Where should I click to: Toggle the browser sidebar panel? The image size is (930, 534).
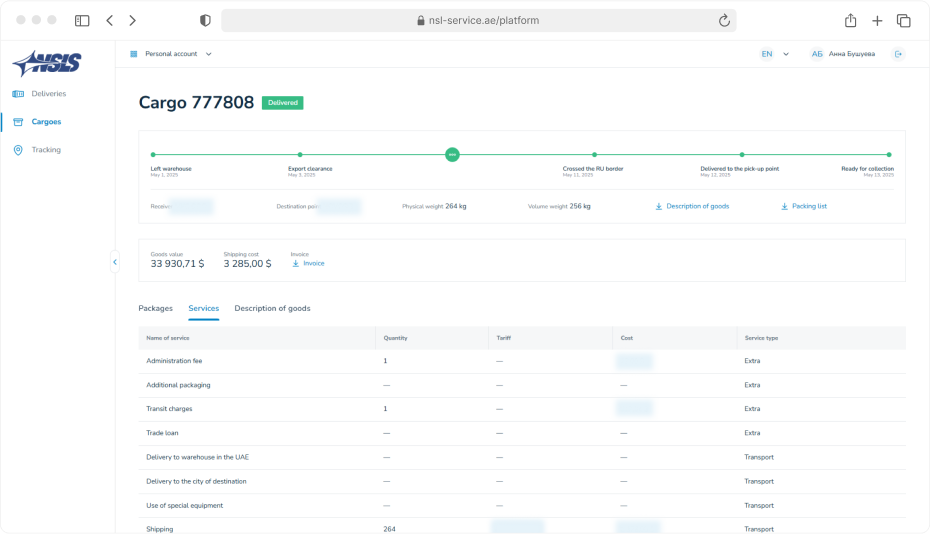pyautogui.click(x=82, y=20)
